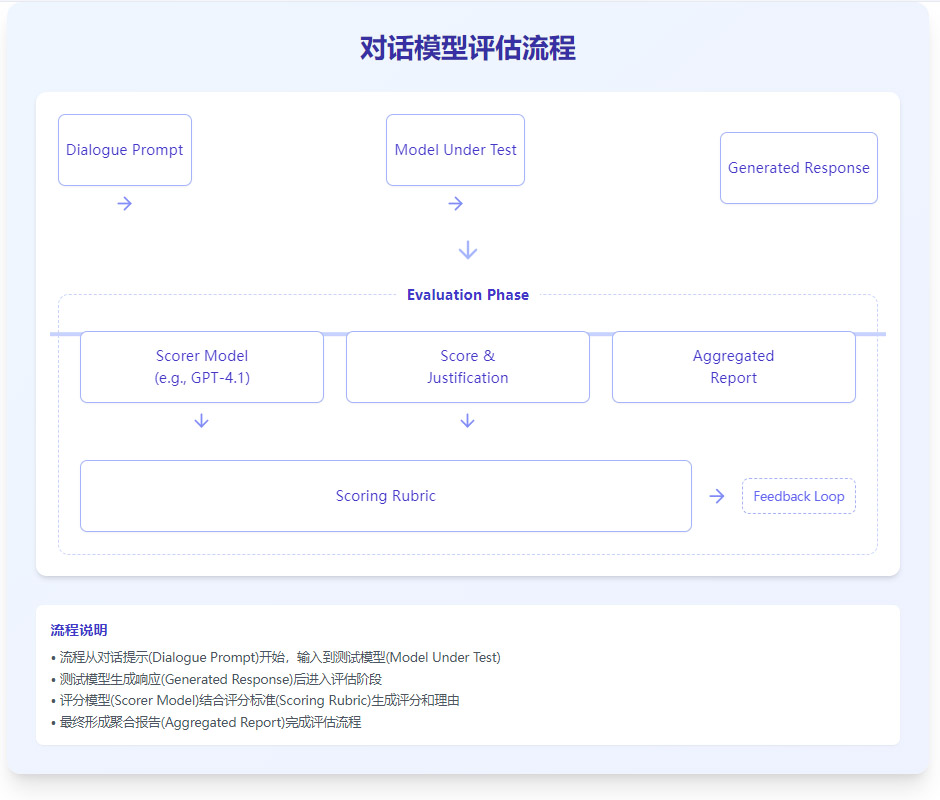Click the 对话模型评估流程 page title
Screen dimensions: 940x800
point(467,48)
